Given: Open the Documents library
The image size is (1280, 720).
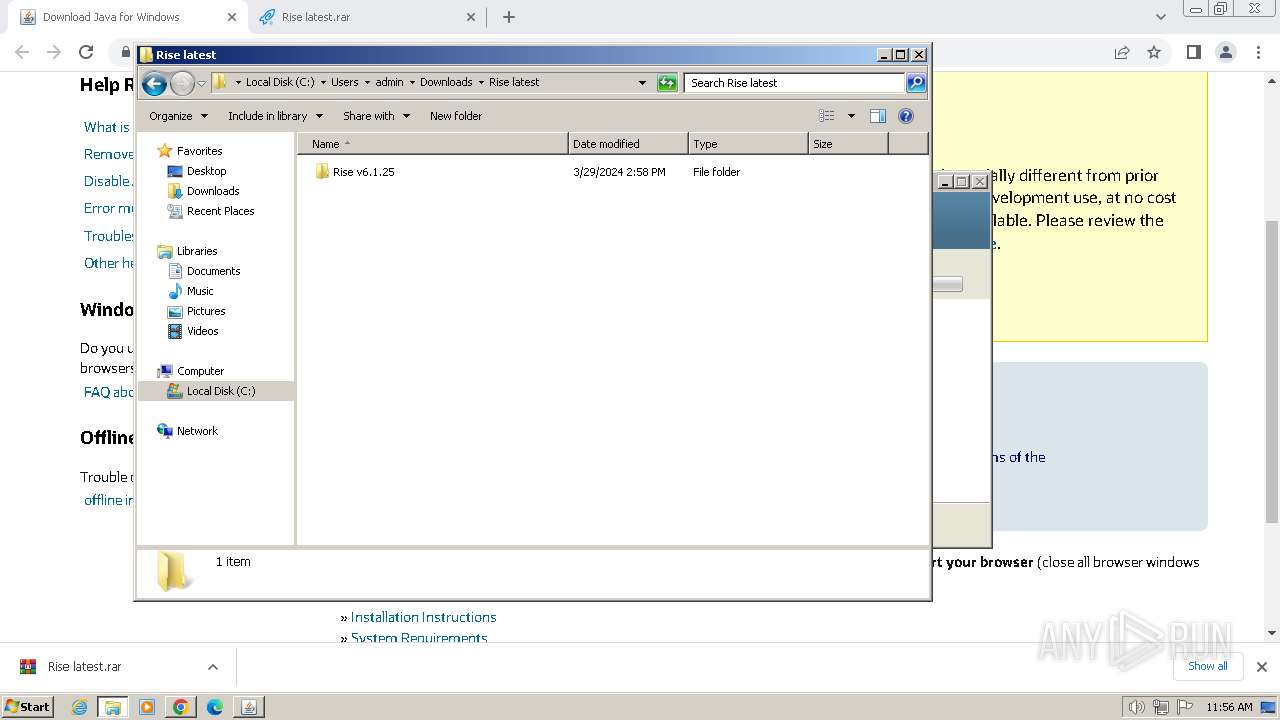Looking at the screenshot, I should tap(213, 271).
